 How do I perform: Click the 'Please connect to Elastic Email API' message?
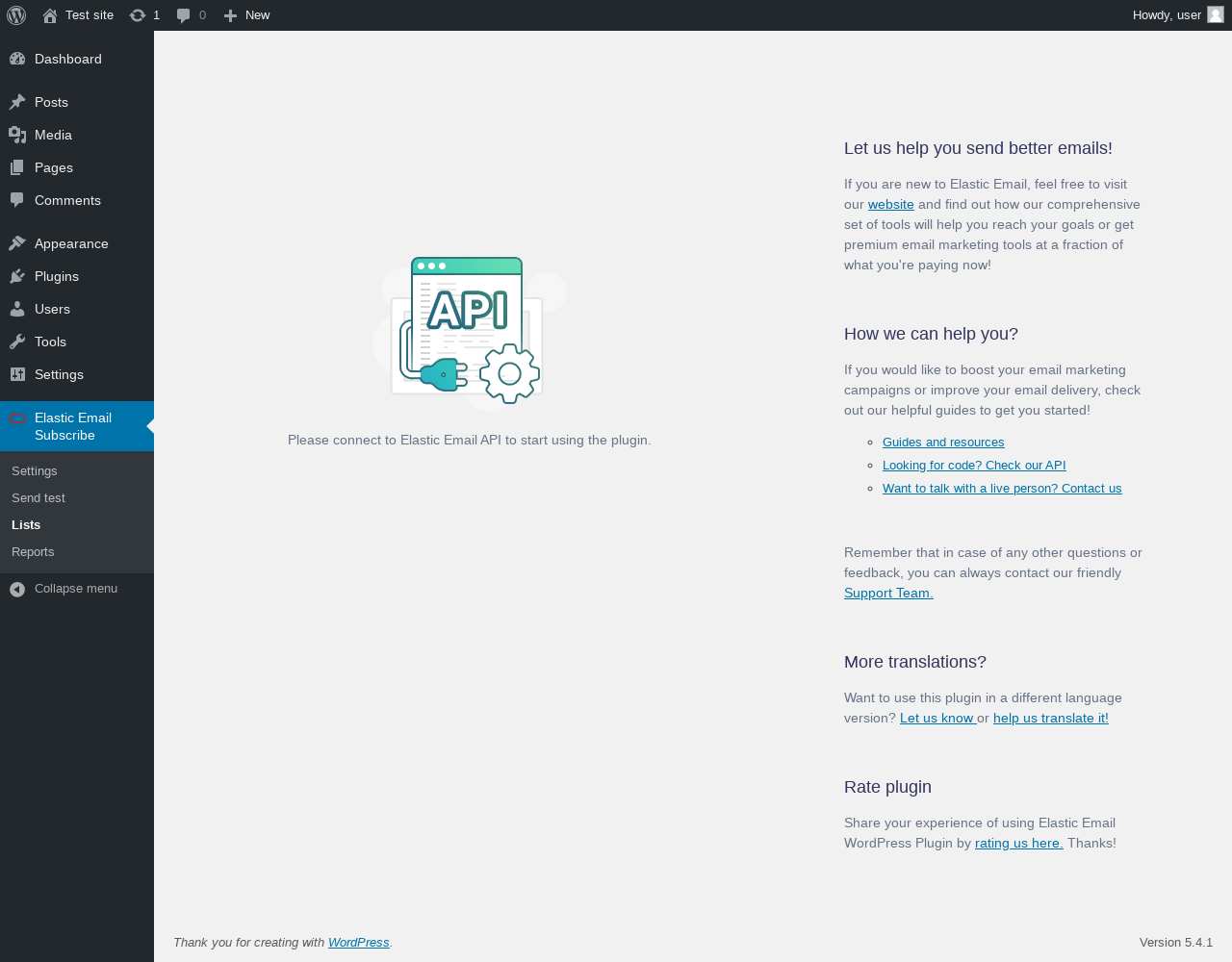tap(470, 440)
